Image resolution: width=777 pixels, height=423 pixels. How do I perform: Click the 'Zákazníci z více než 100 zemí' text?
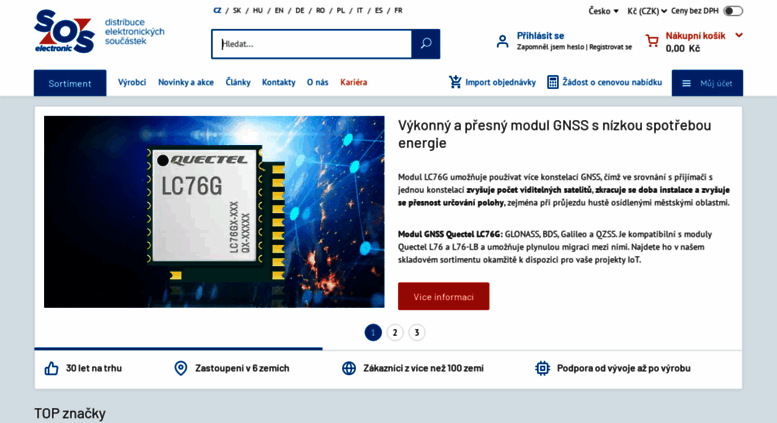(423, 368)
